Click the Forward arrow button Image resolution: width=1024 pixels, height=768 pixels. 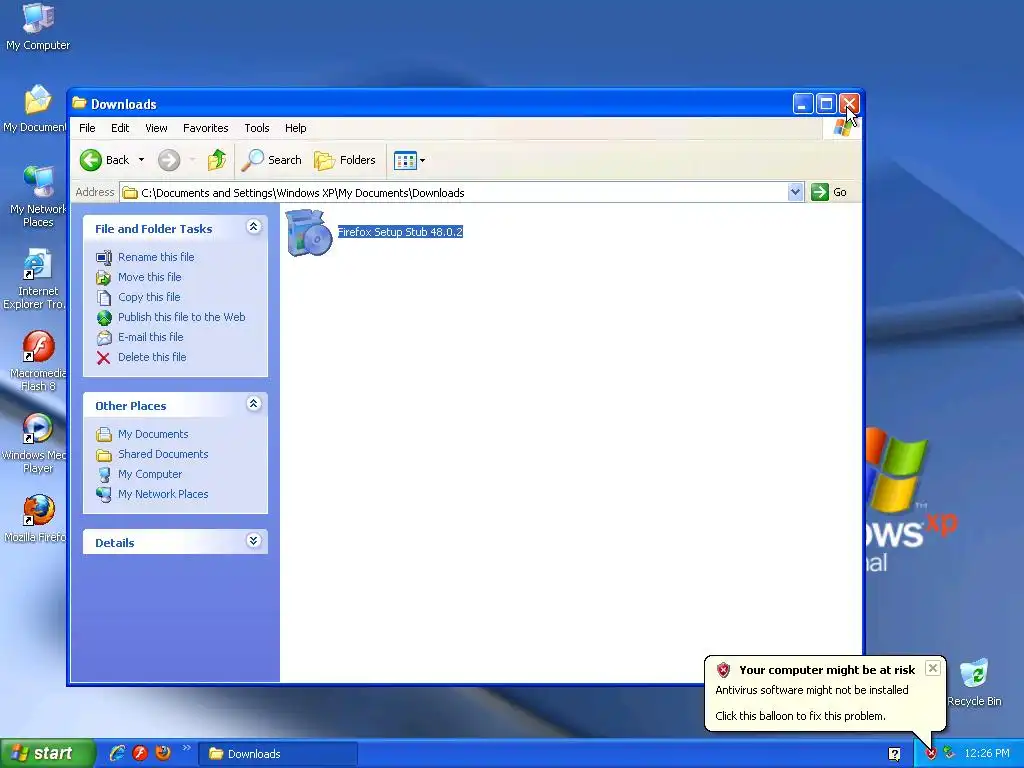tap(169, 160)
